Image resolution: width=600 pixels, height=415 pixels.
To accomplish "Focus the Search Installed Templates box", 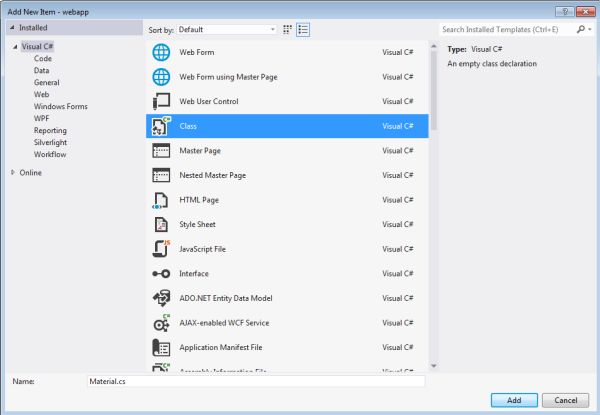I will (507, 29).
